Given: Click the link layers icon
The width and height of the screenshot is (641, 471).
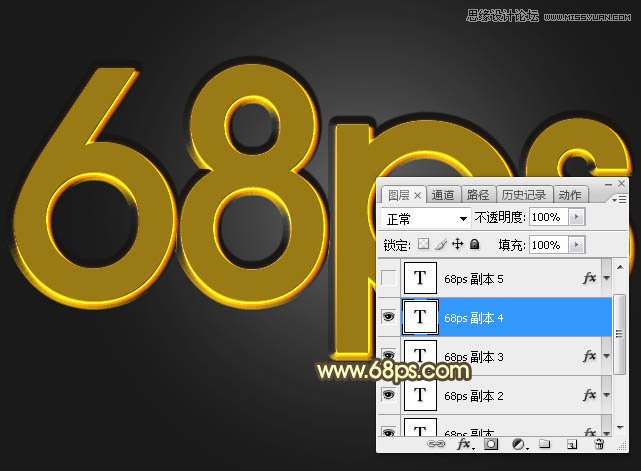Looking at the screenshot, I should pos(436,444).
